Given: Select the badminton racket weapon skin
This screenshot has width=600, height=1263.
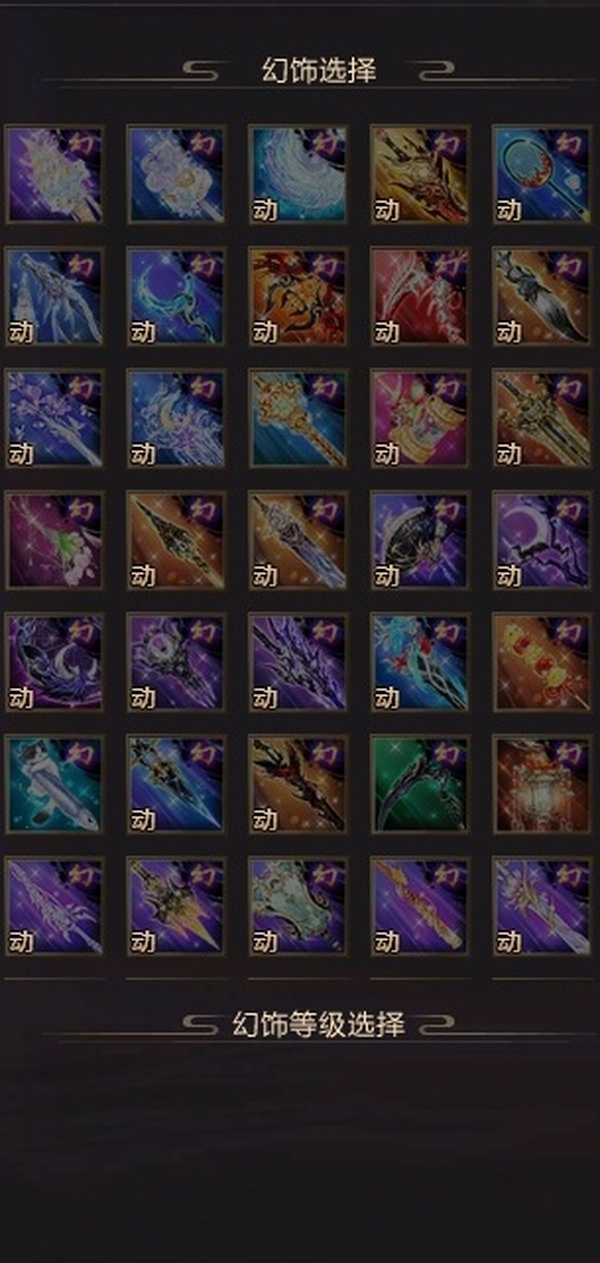Looking at the screenshot, I should tap(542, 174).
